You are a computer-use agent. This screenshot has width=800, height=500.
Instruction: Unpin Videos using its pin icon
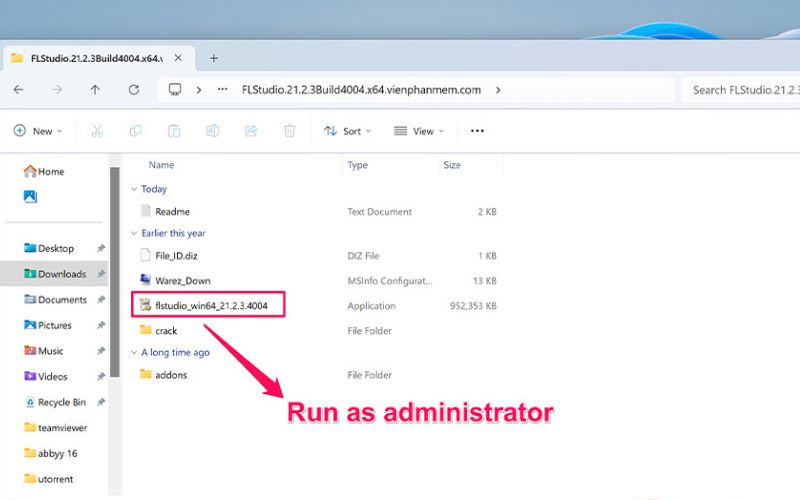[x=101, y=377]
